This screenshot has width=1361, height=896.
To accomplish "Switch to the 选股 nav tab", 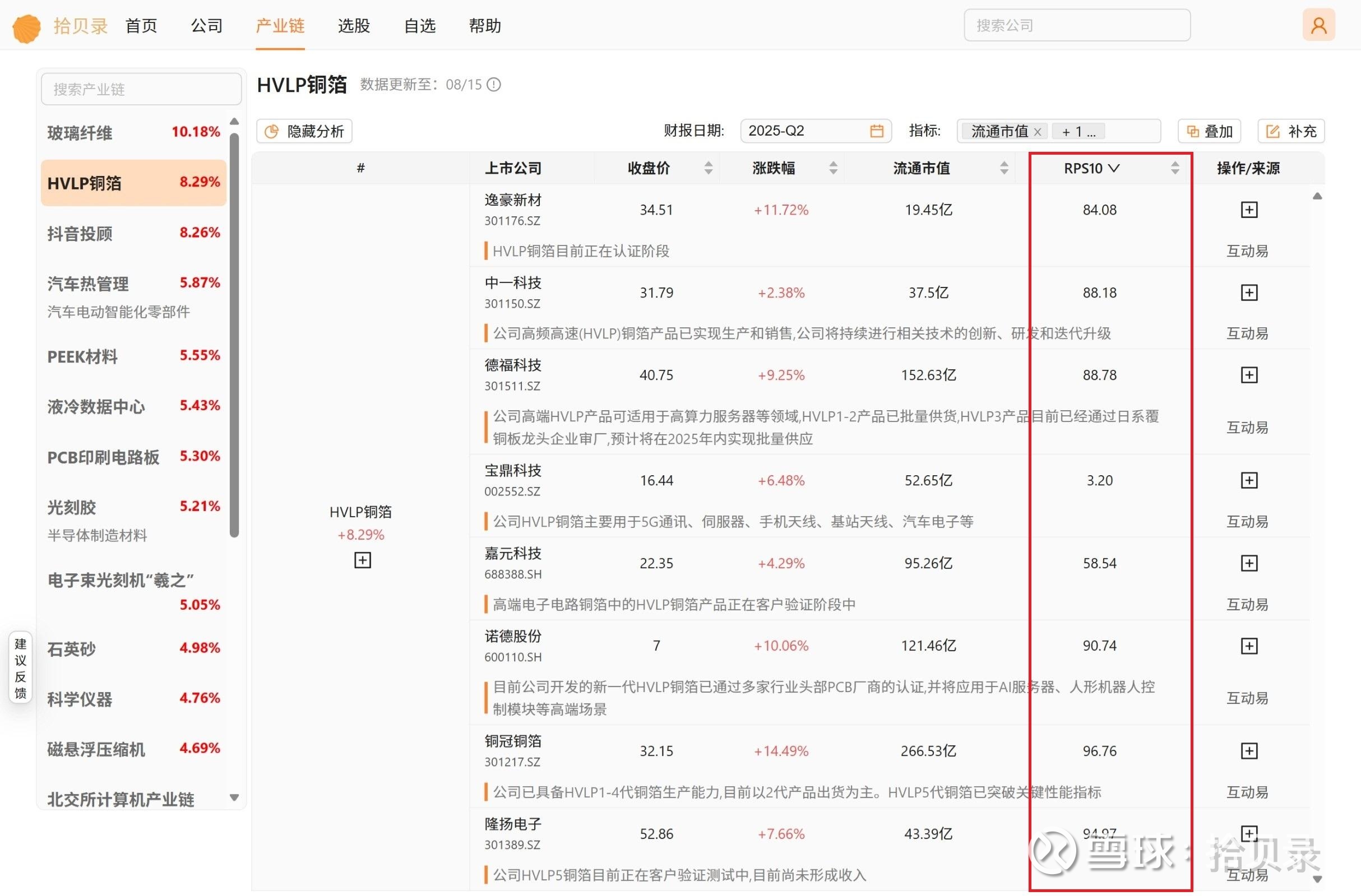I will click(353, 26).
